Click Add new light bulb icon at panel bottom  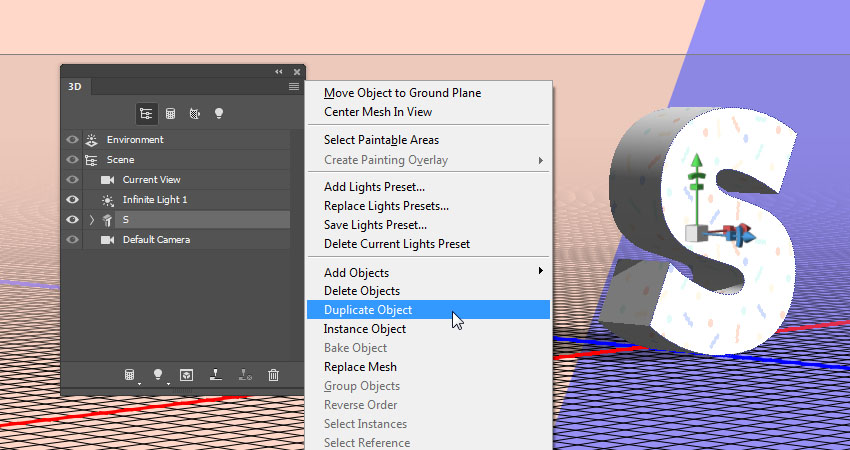click(x=158, y=374)
